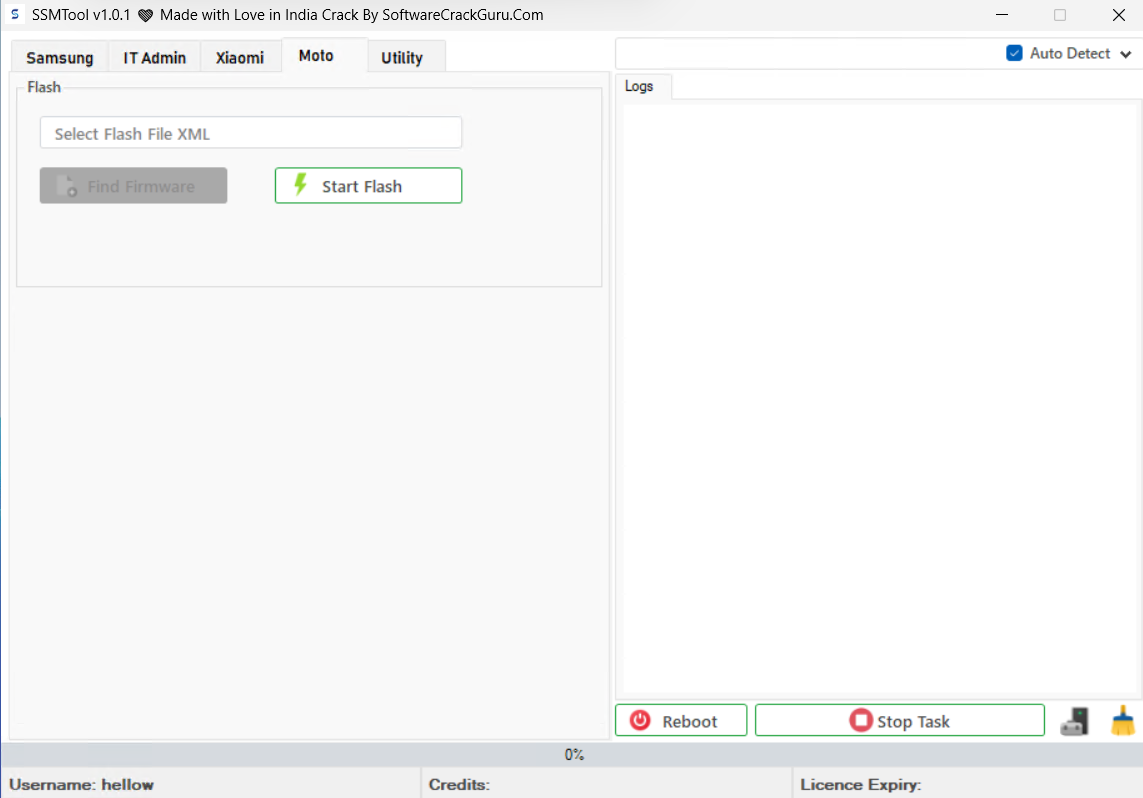Click the broom icon to clear logs
The image size is (1143, 798).
click(x=1123, y=721)
